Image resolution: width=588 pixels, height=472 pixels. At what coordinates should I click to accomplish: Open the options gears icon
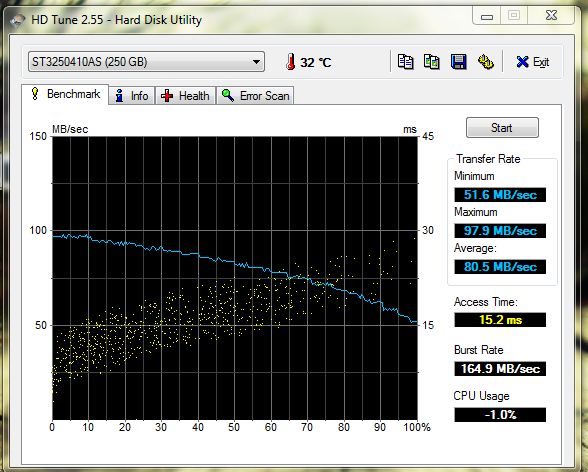click(x=486, y=62)
